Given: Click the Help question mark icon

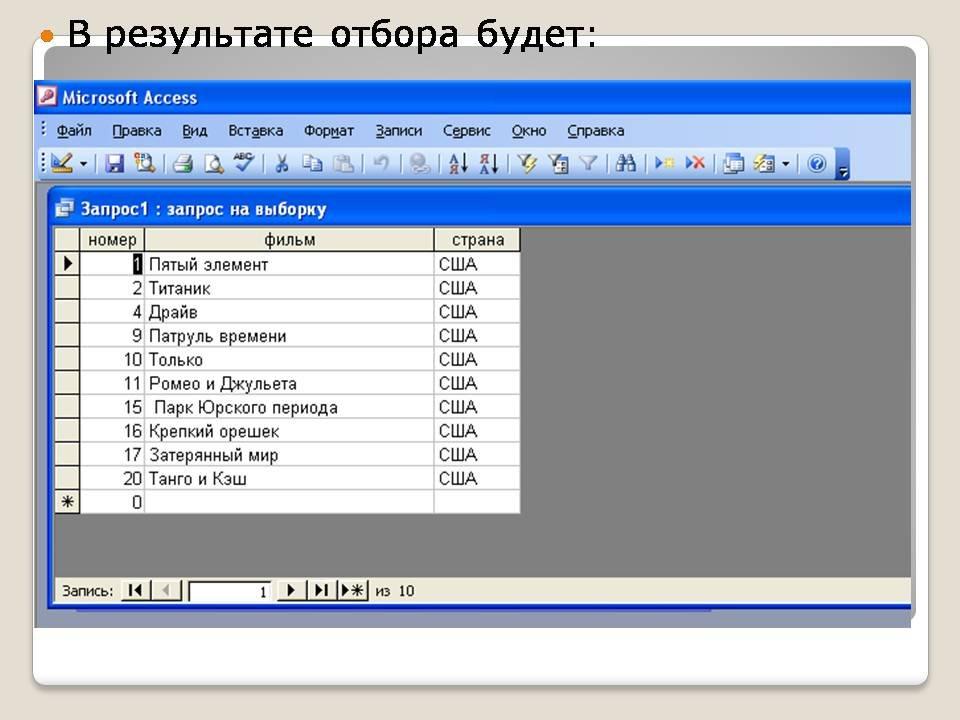Looking at the screenshot, I should [x=817, y=164].
